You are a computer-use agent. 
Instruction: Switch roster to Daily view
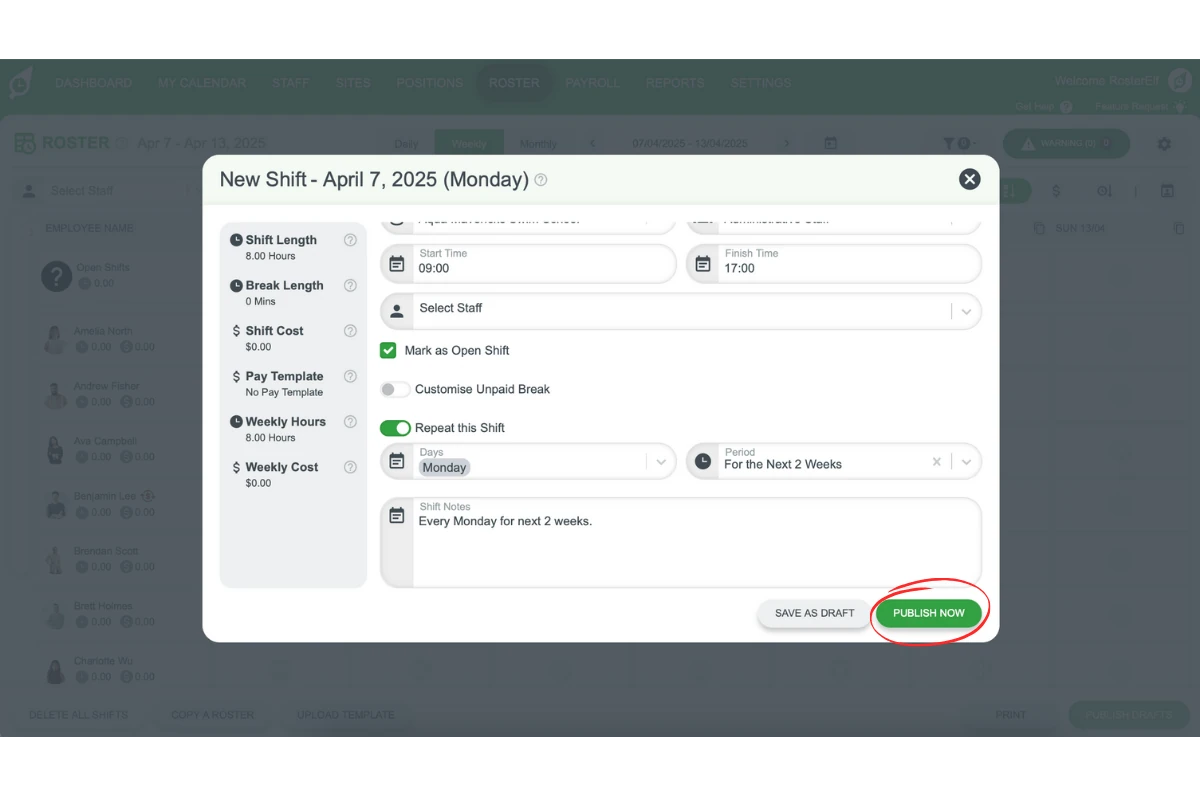pyautogui.click(x=407, y=144)
